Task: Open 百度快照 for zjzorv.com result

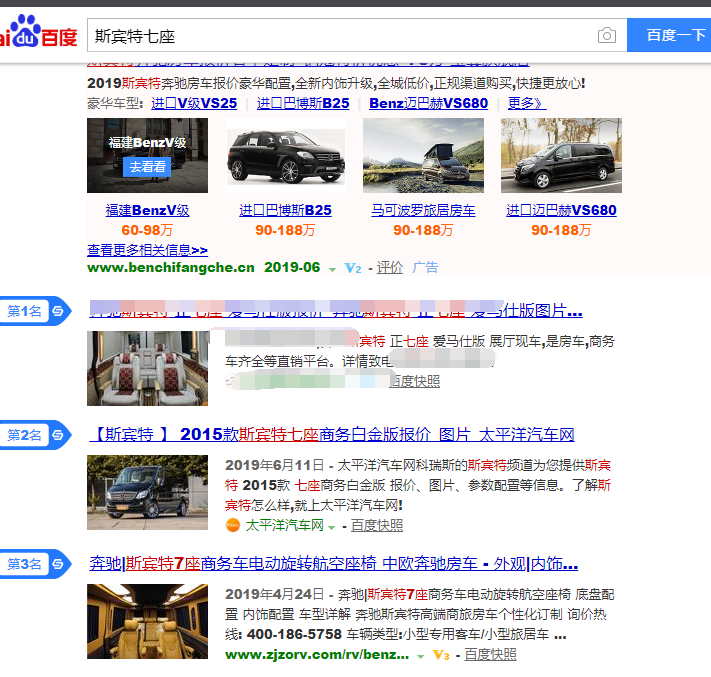Action: click(x=491, y=655)
